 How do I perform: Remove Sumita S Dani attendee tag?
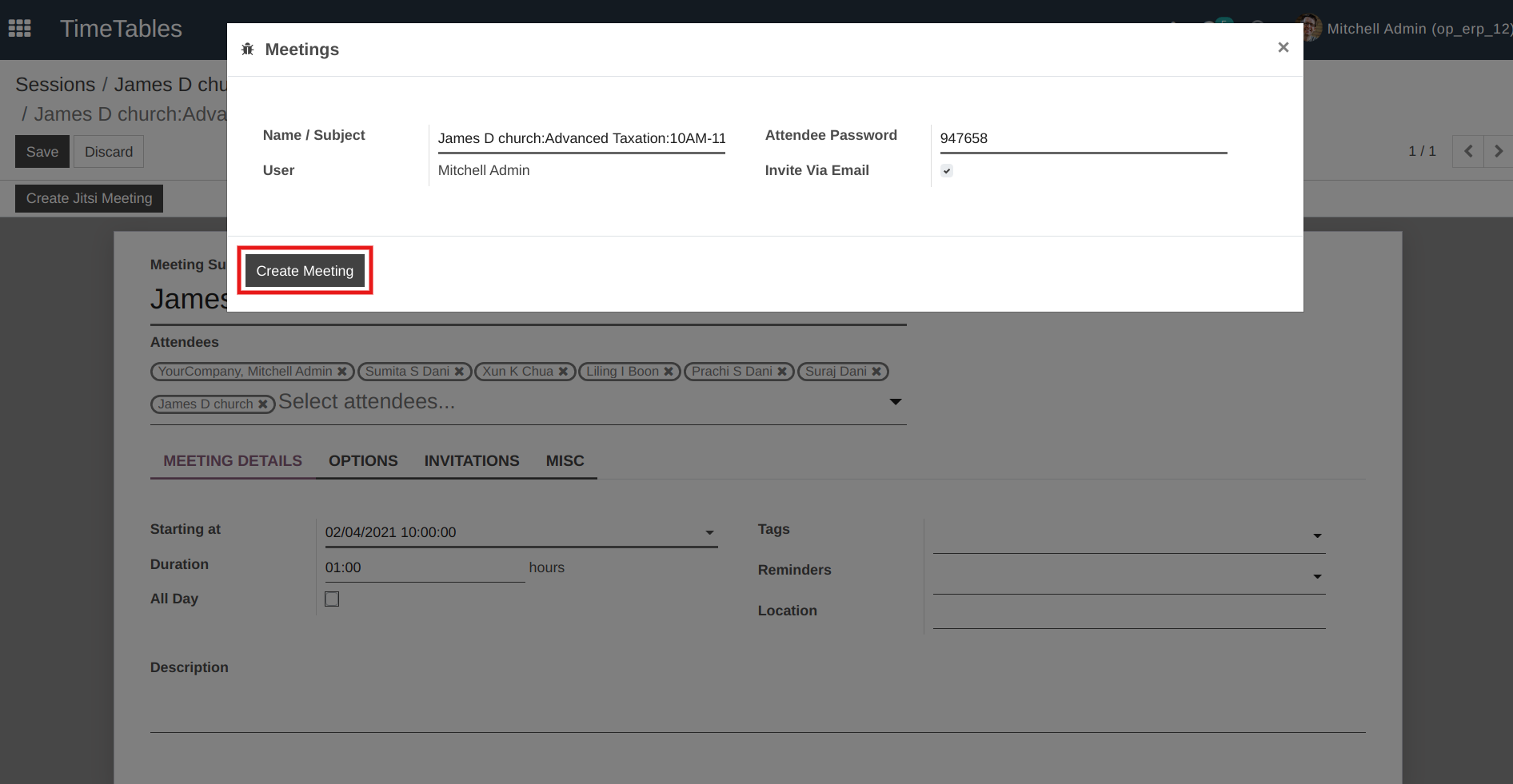459,372
